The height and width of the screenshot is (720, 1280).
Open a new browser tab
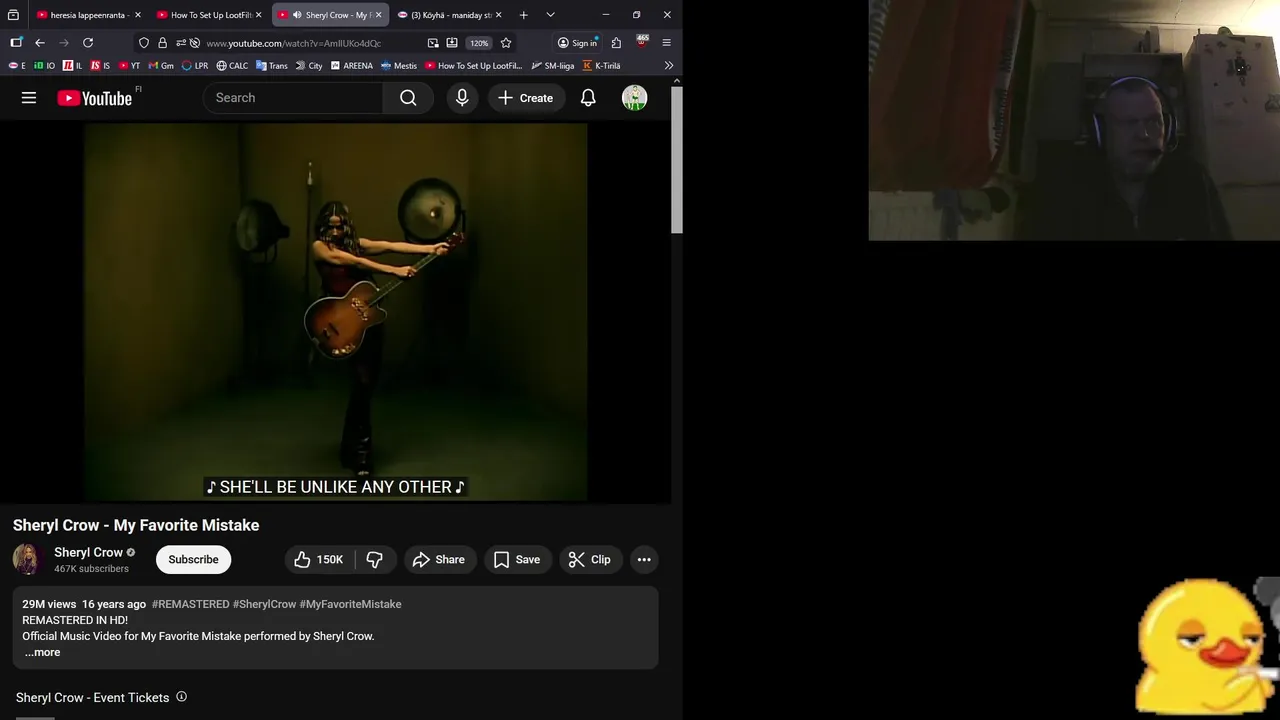click(x=523, y=15)
